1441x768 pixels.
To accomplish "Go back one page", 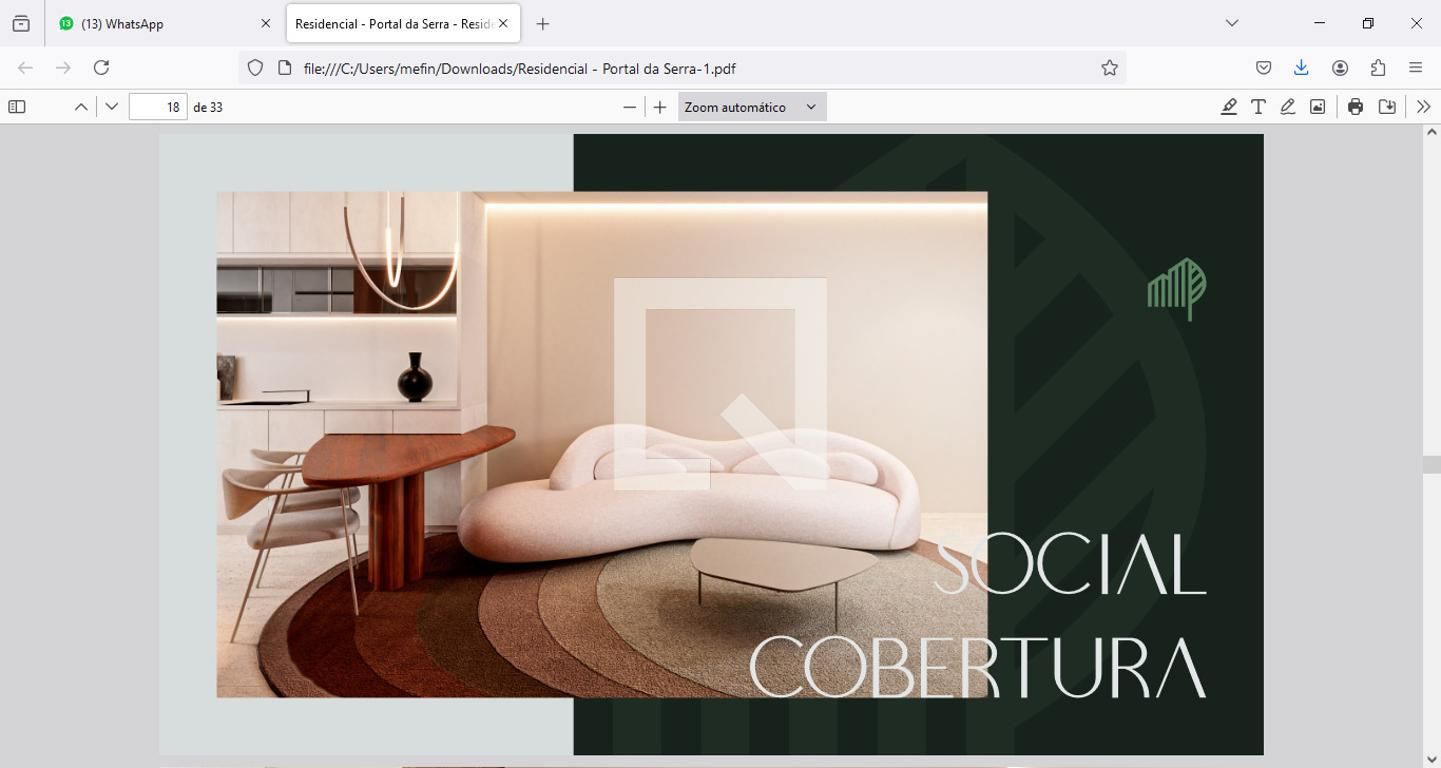I will [26, 68].
